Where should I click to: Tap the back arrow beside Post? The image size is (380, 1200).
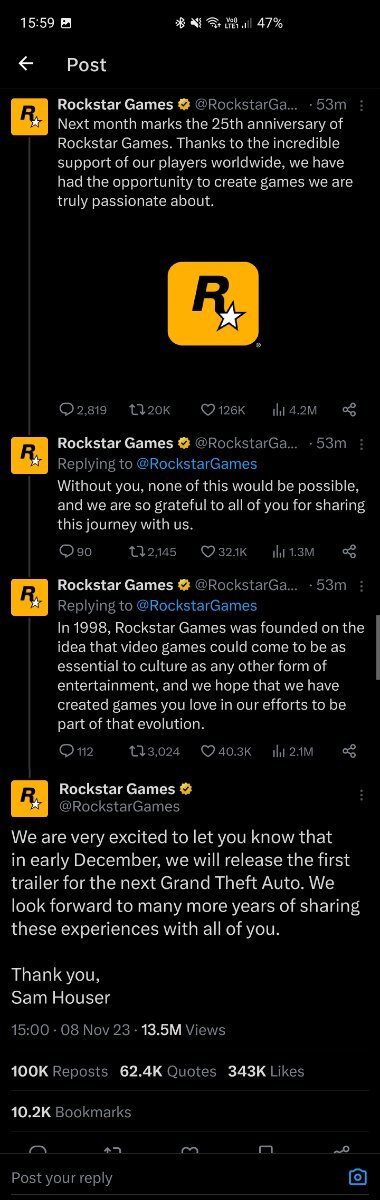26,64
